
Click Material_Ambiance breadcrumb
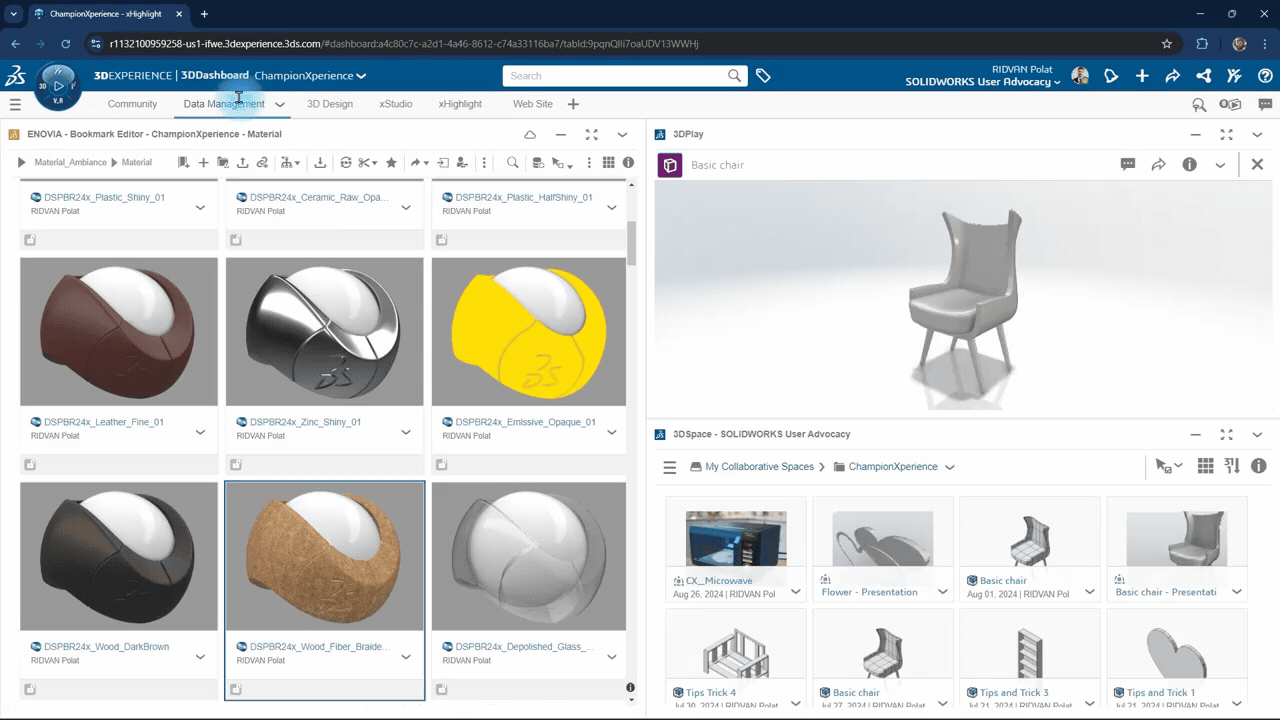click(71, 162)
